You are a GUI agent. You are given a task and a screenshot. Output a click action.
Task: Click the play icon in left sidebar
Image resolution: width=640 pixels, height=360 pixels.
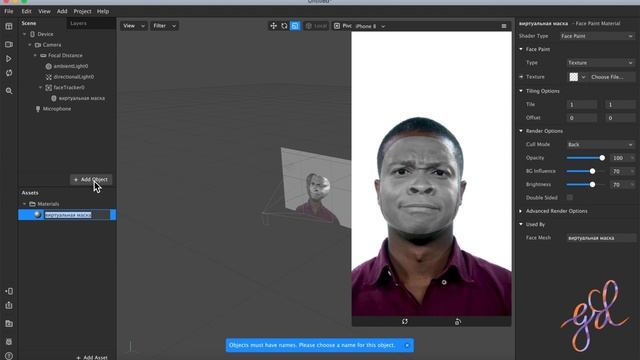[9, 59]
